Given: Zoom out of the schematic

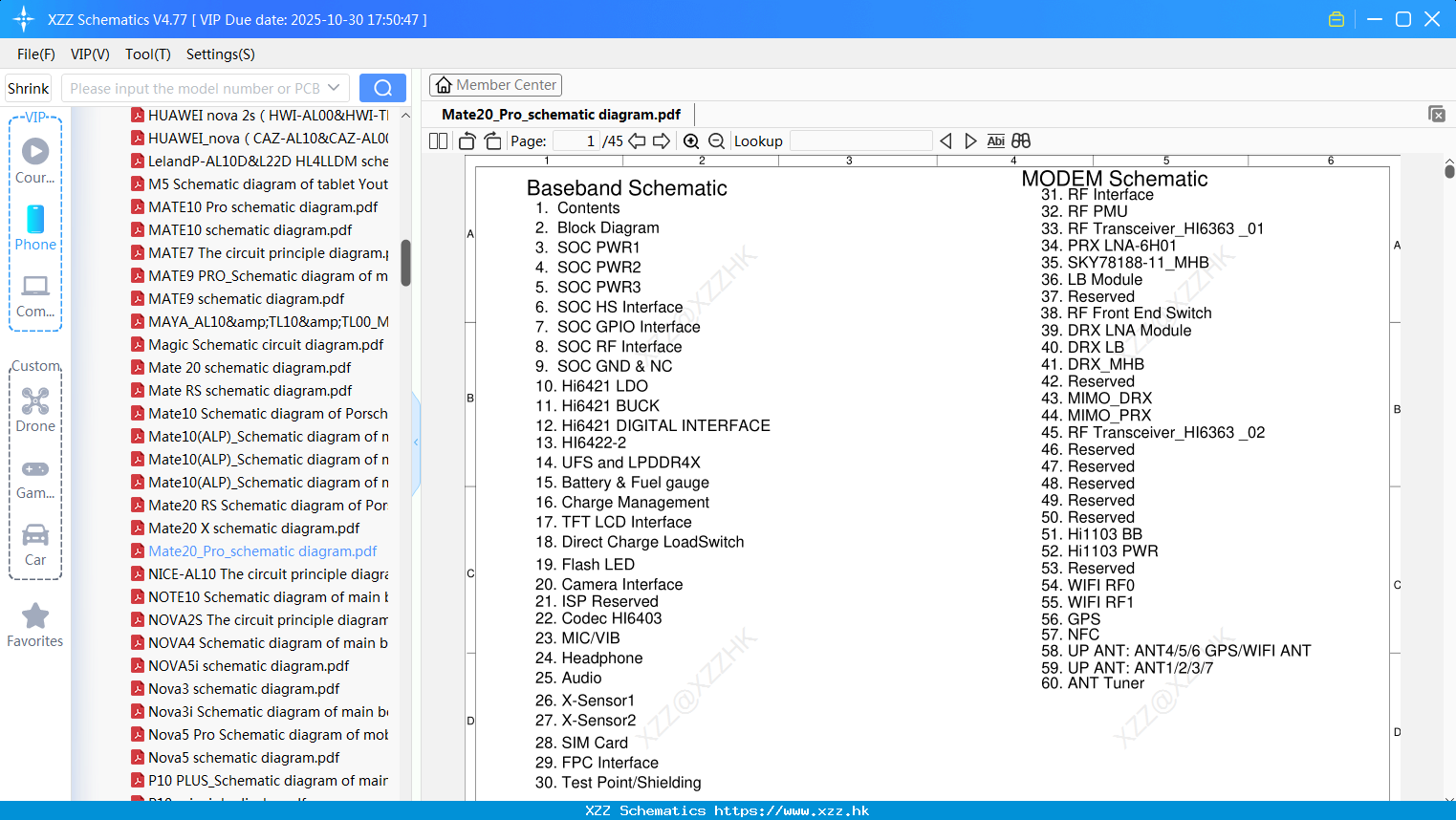Looking at the screenshot, I should 716,141.
